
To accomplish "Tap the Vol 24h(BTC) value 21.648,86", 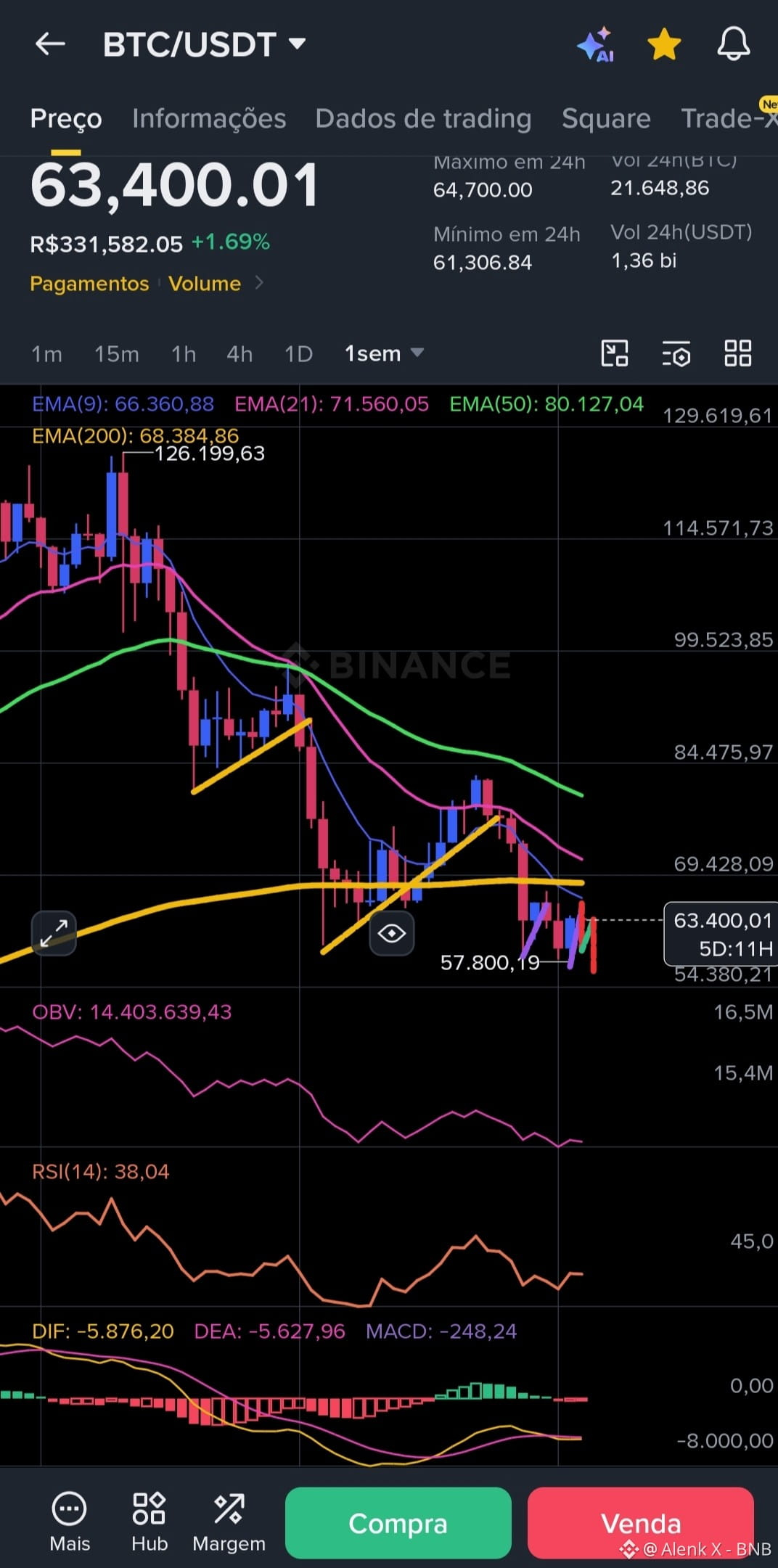I will coord(660,188).
